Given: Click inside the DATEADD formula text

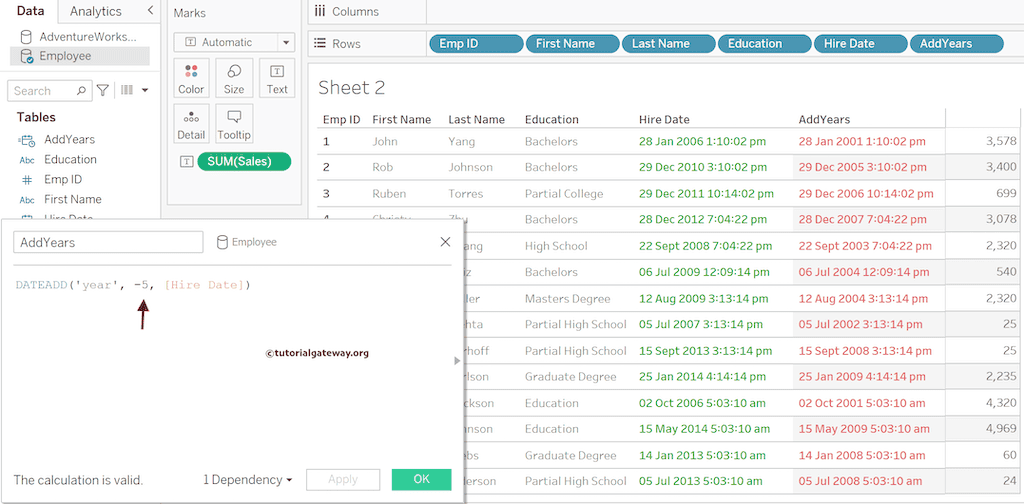Looking at the screenshot, I should (x=133, y=285).
